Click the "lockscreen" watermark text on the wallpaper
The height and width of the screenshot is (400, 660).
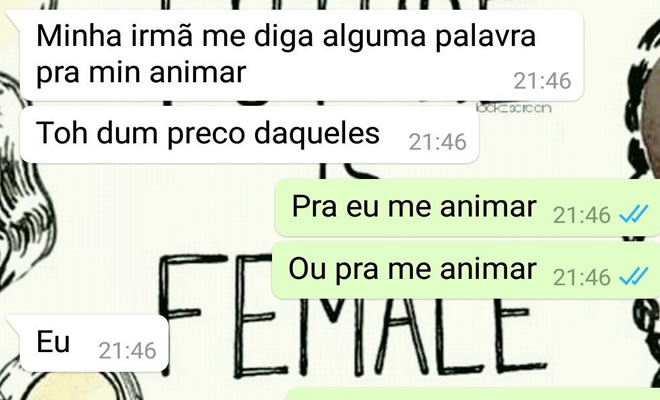tap(514, 108)
